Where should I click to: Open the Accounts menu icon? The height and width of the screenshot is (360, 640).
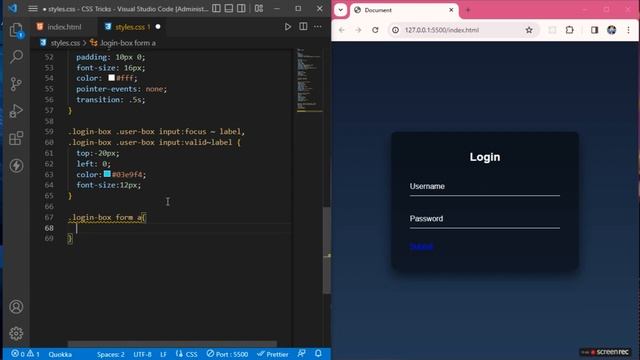(x=16, y=307)
